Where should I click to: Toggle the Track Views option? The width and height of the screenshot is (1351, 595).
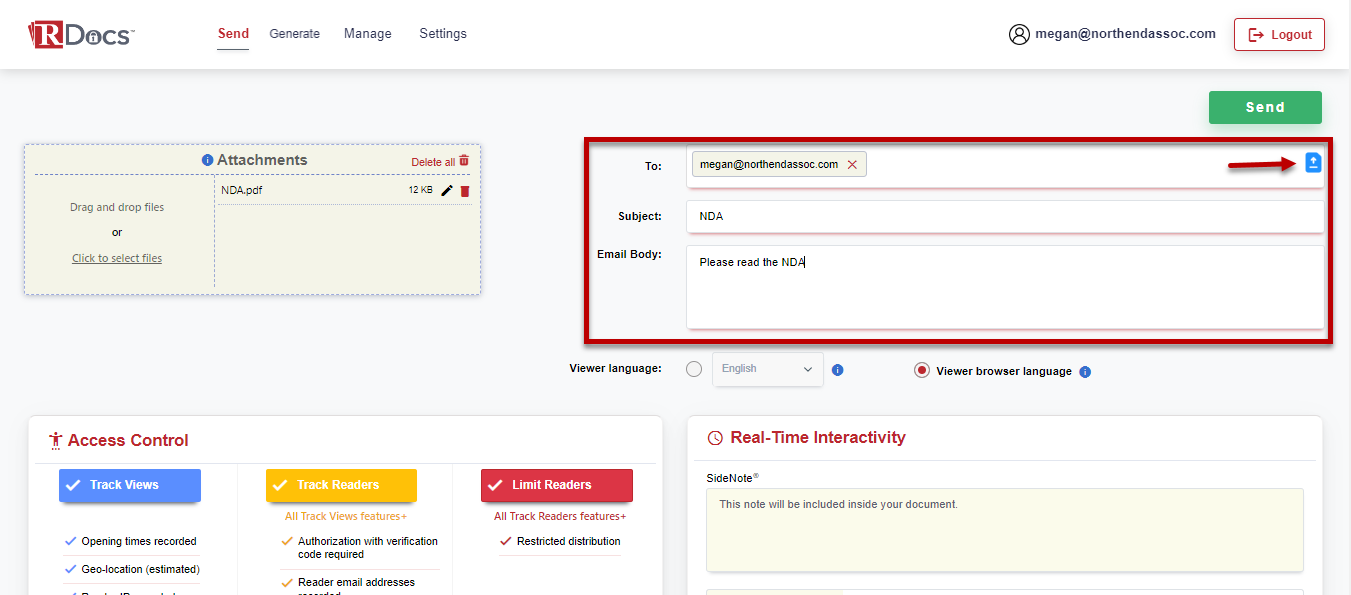tap(129, 485)
